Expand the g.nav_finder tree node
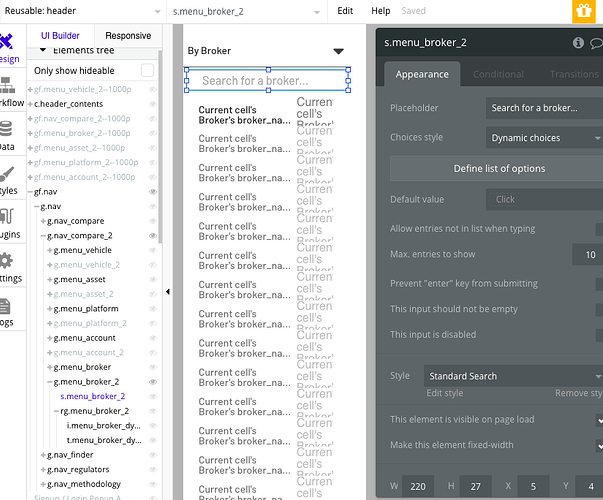603x500 pixels. point(43,455)
